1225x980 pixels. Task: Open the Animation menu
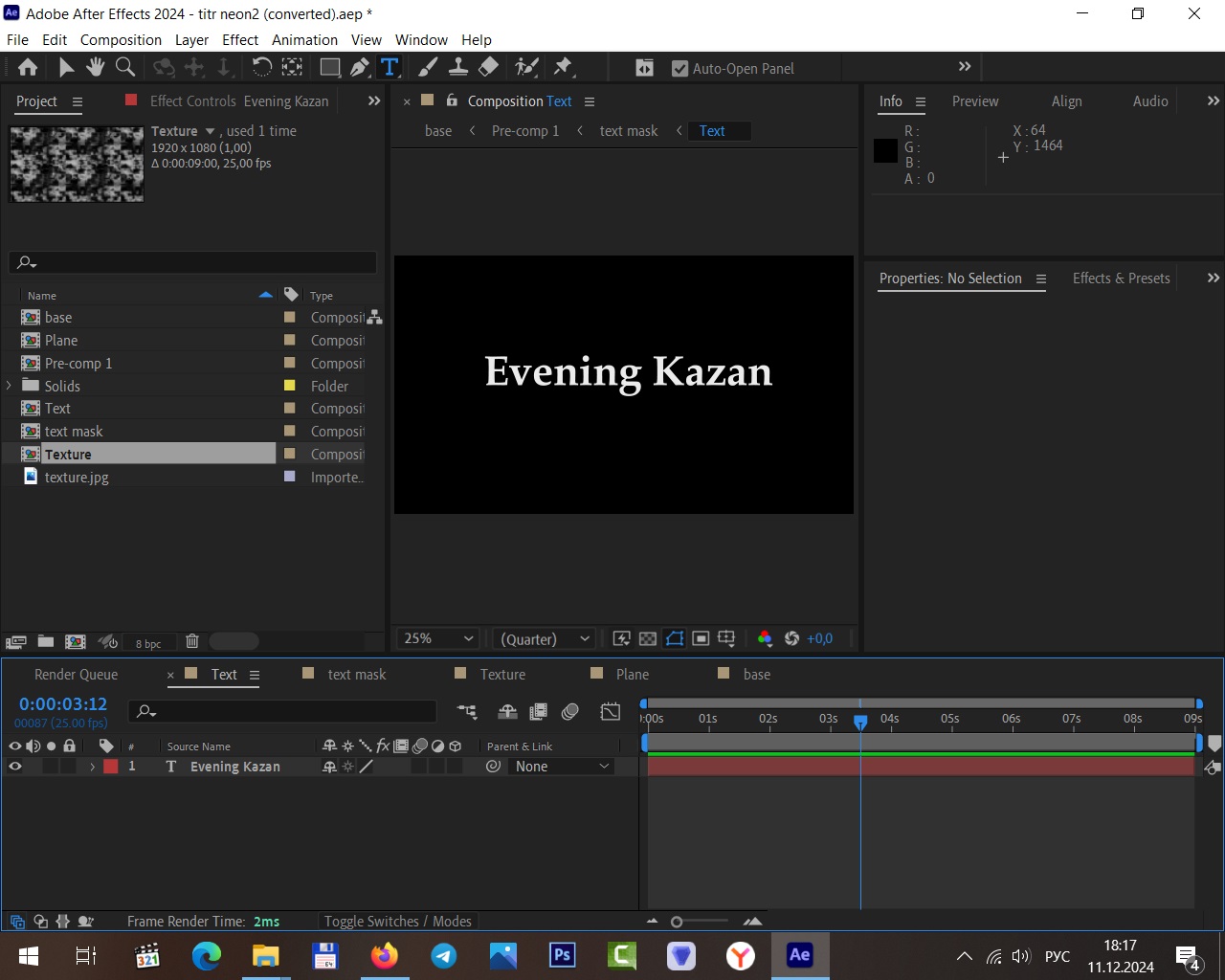tap(304, 40)
